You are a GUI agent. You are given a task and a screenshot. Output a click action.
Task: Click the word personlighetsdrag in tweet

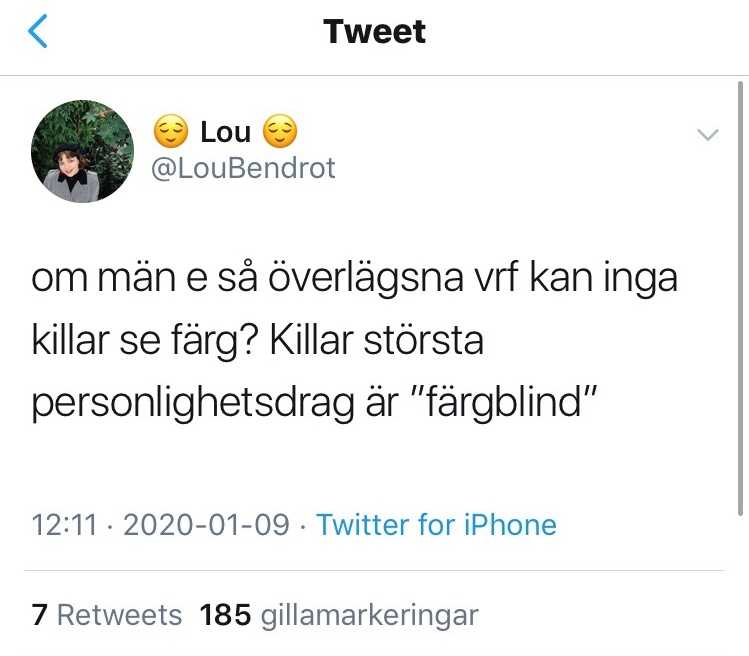[193, 404]
